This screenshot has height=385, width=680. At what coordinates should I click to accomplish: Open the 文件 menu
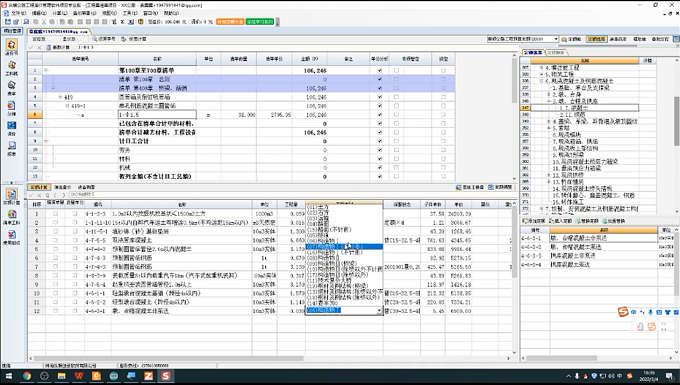coord(18,13)
